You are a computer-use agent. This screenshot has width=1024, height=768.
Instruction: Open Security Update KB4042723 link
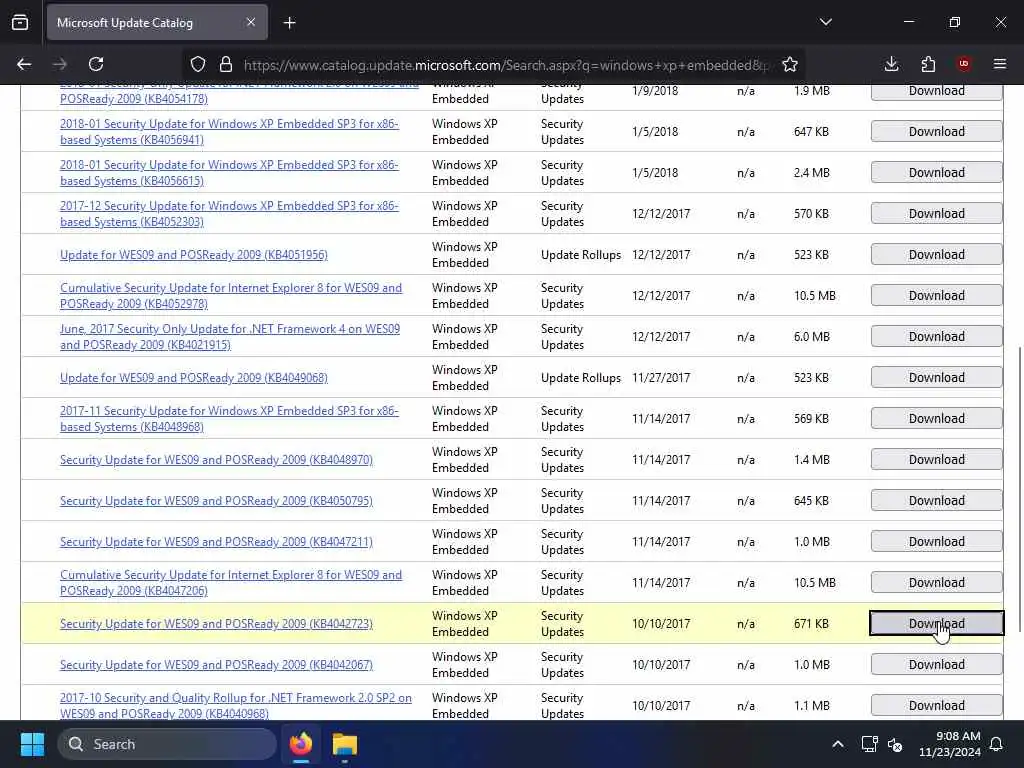click(x=216, y=624)
